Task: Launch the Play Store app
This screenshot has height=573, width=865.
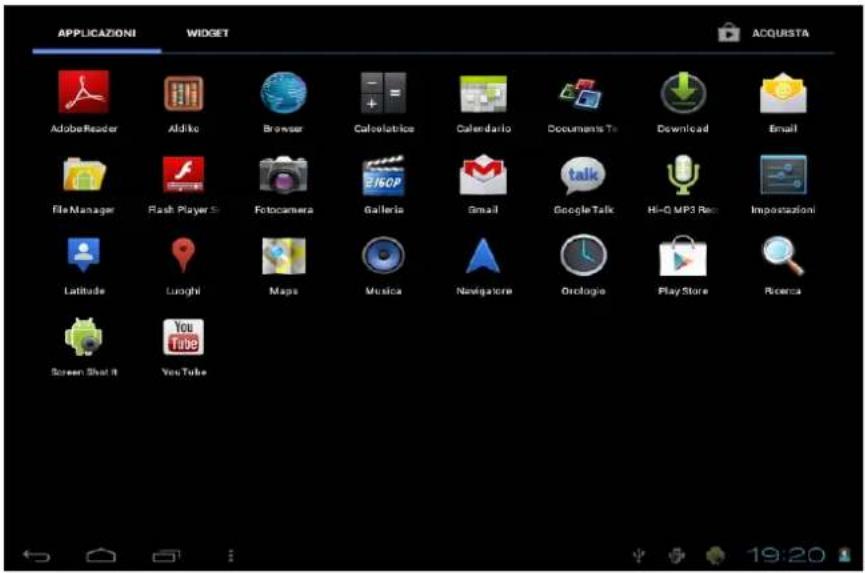Action: coord(683,255)
